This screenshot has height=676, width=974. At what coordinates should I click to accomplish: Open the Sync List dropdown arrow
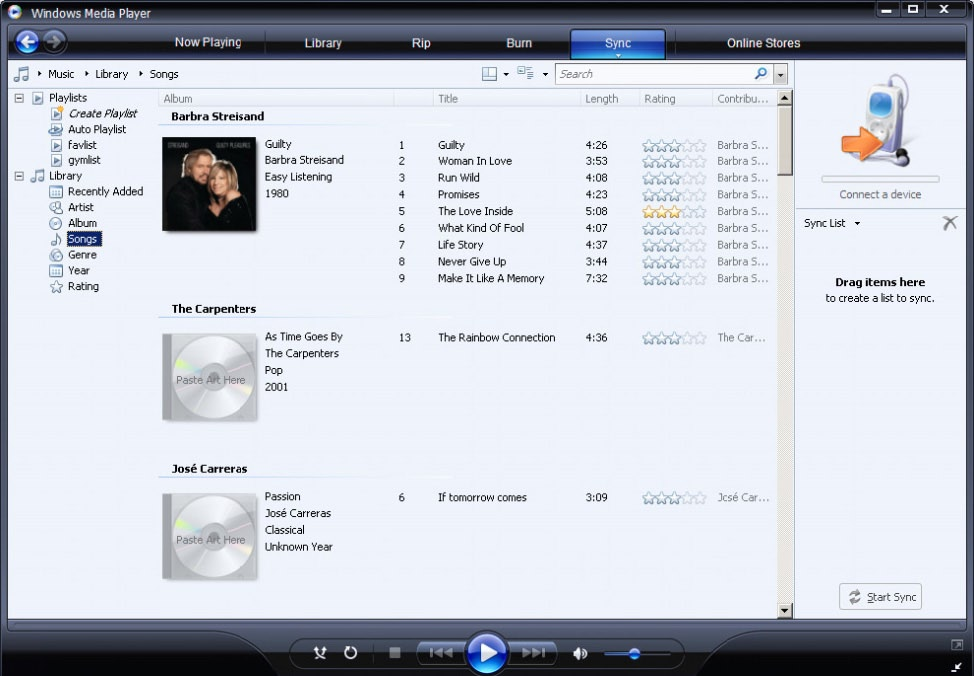pos(857,223)
